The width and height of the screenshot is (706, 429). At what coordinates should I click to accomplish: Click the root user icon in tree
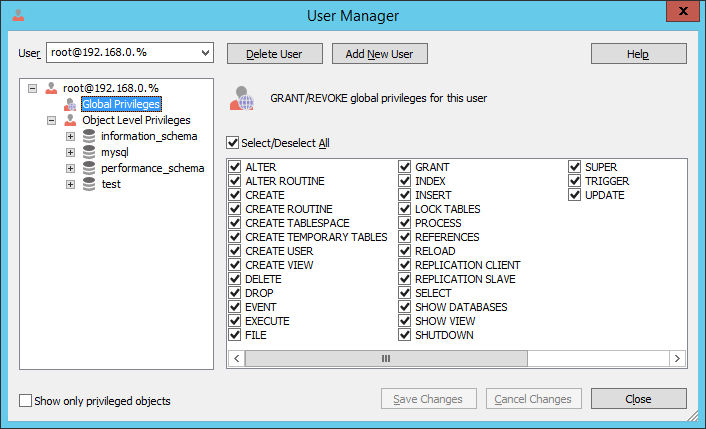51,88
